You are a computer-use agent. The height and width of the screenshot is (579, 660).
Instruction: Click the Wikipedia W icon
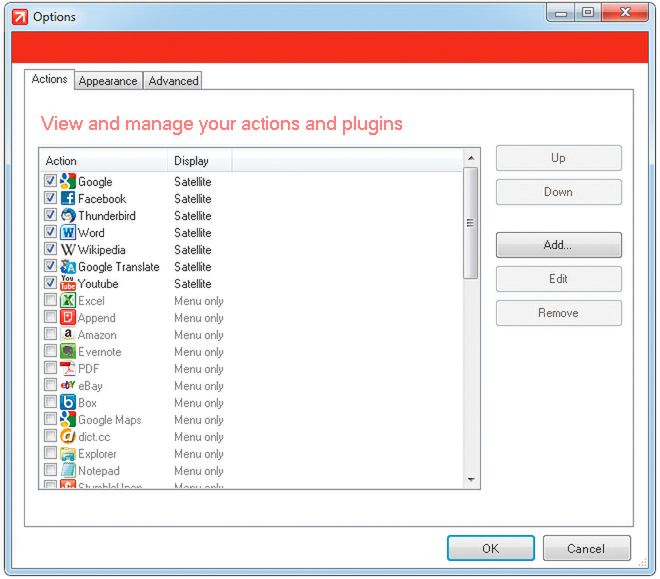click(x=68, y=250)
